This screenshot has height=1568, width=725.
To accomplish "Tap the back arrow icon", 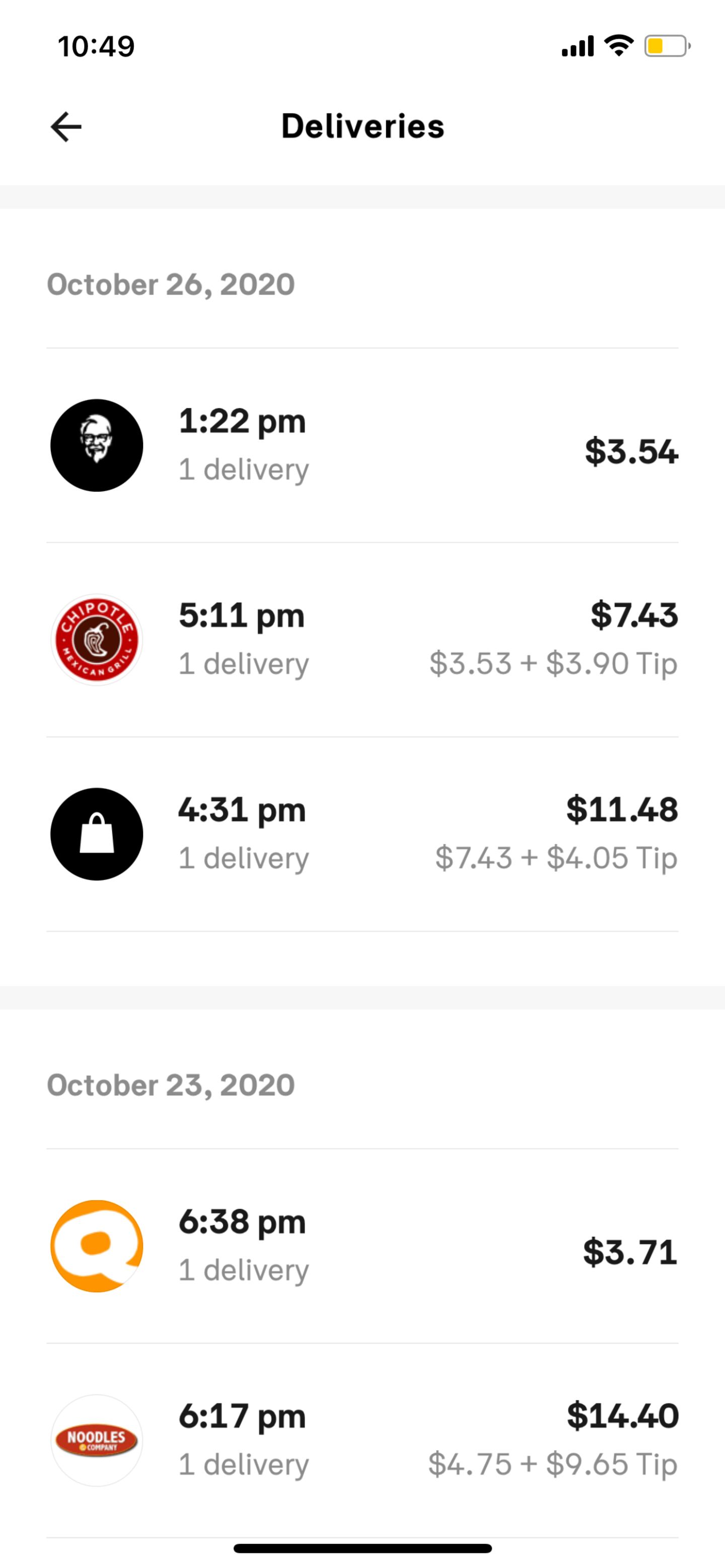I will tap(66, 127).
